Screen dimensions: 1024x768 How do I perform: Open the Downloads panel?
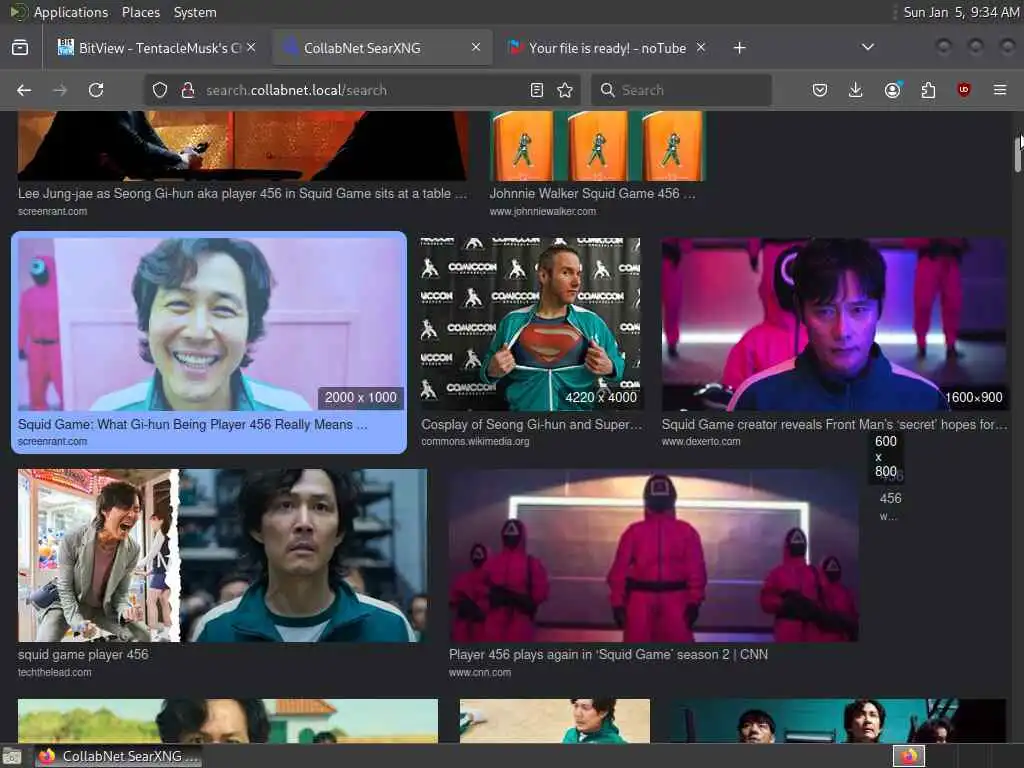pos(856,90)
